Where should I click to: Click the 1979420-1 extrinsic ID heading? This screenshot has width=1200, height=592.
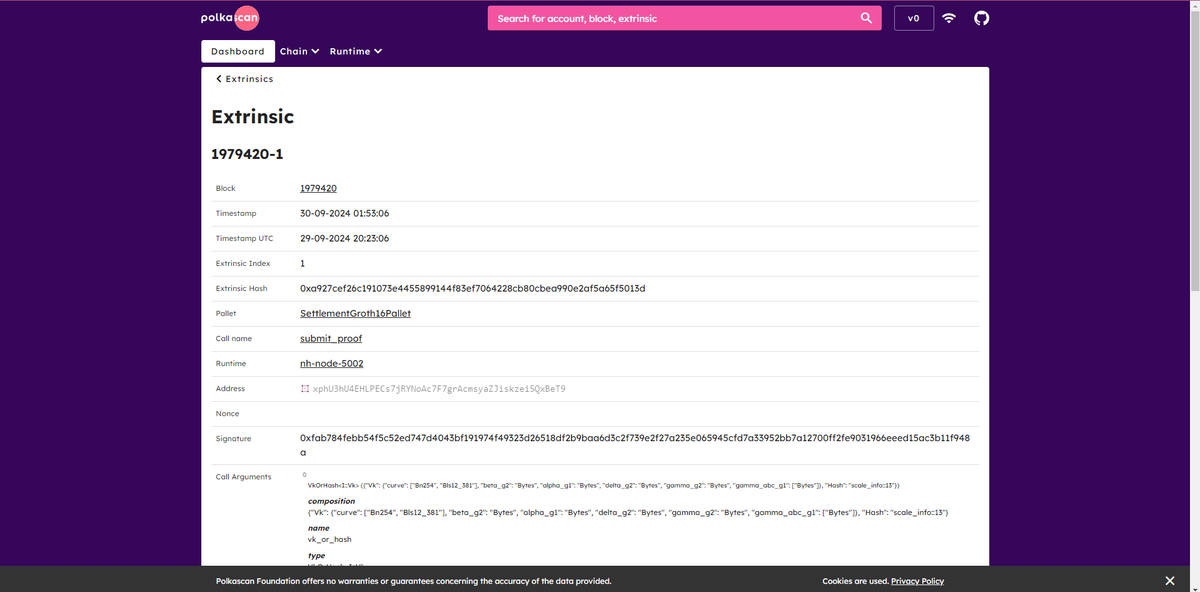pos(248,154)
